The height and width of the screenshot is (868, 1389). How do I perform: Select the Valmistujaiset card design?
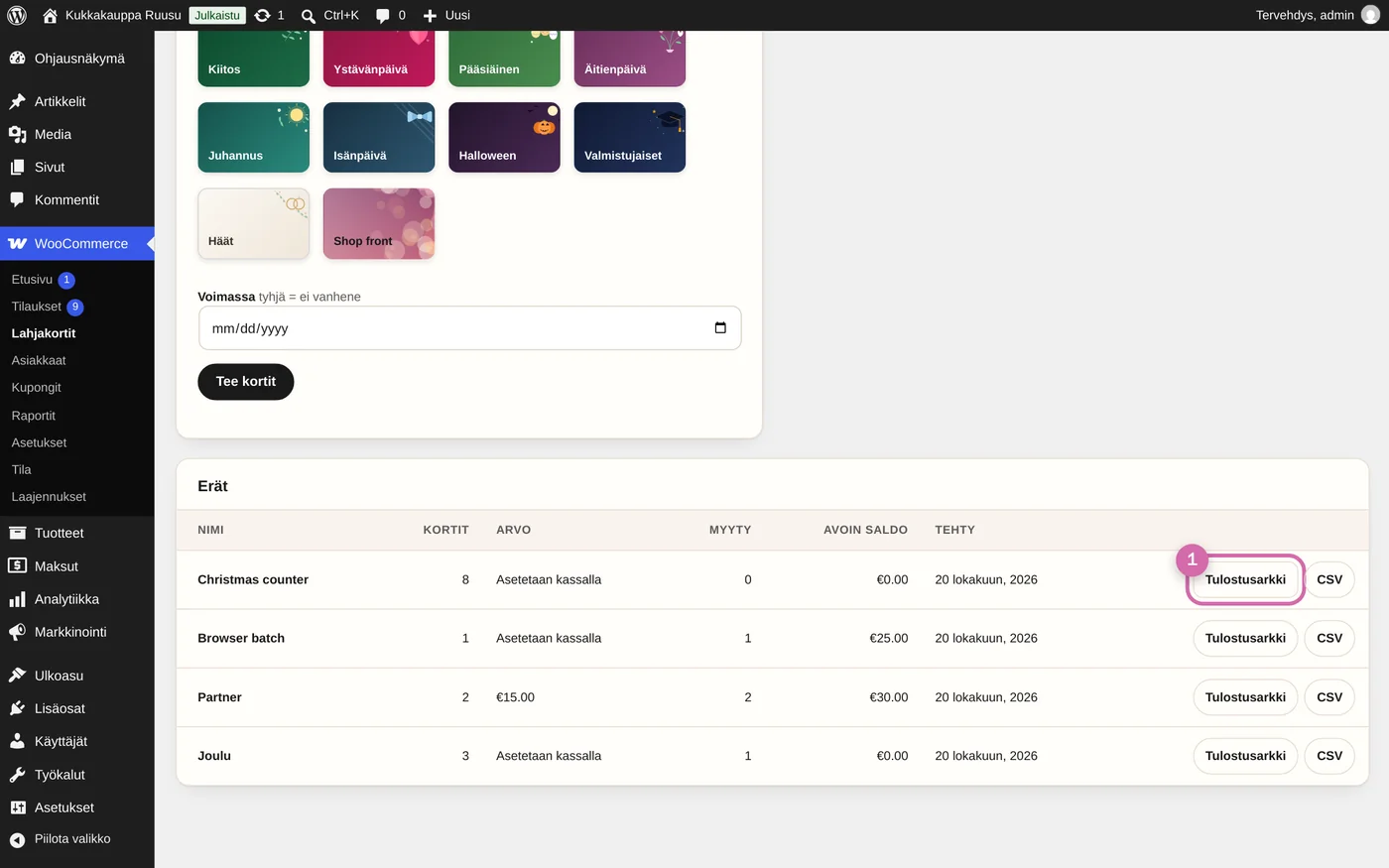[630, 137]
